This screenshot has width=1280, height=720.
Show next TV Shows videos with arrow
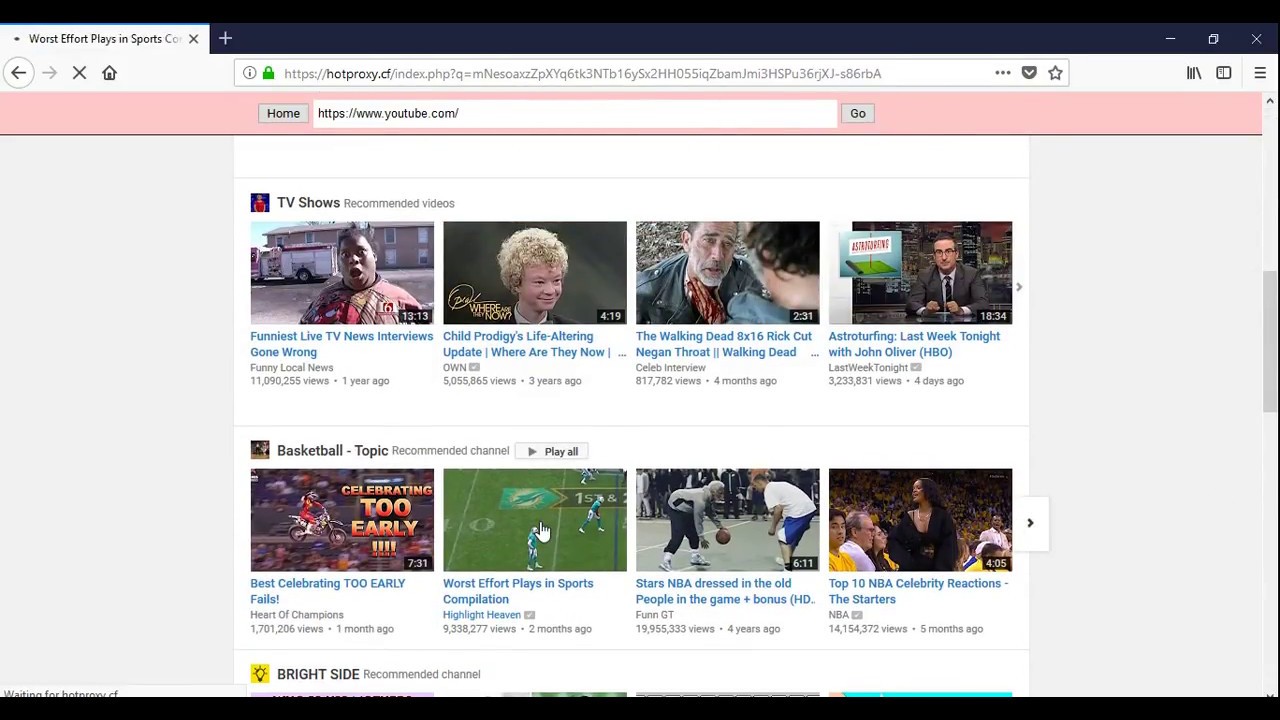pyautogui.click(x=1019, y=287)
